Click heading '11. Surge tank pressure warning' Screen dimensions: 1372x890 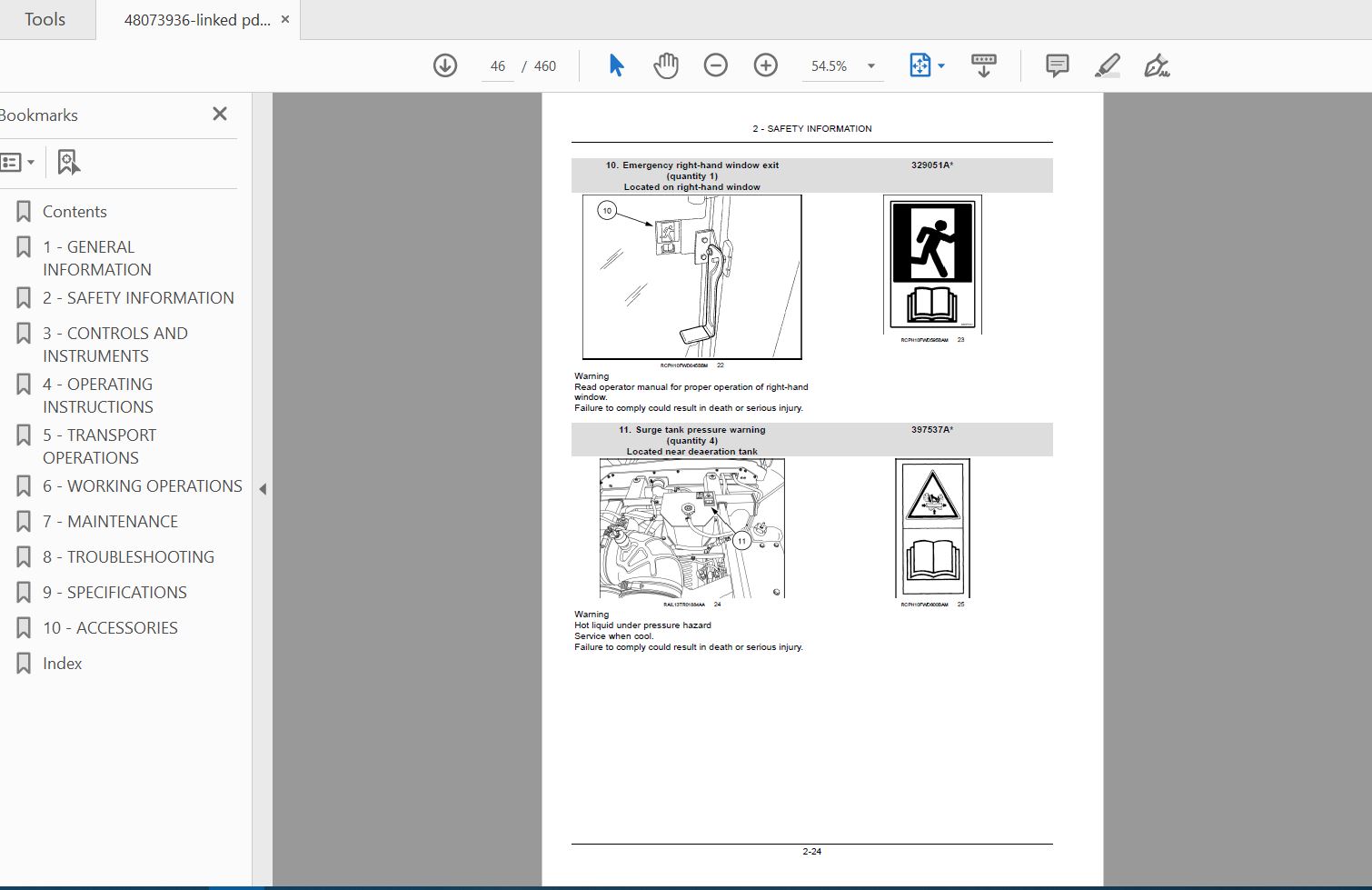691,430
